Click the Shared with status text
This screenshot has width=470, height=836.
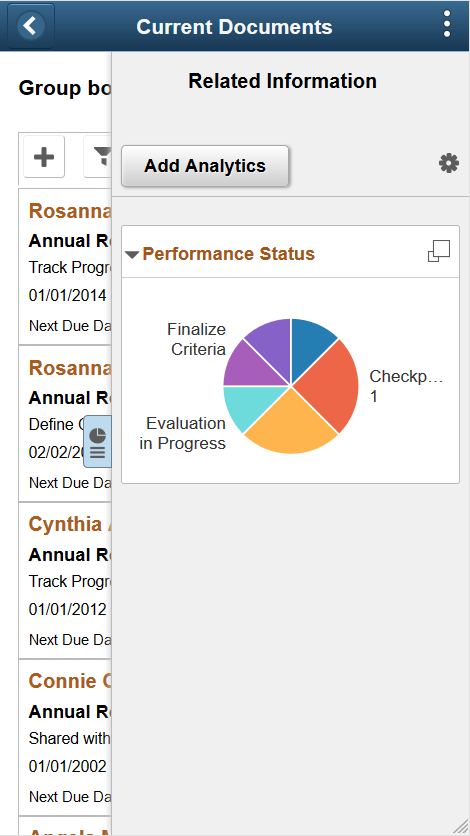tap(69, 738)
